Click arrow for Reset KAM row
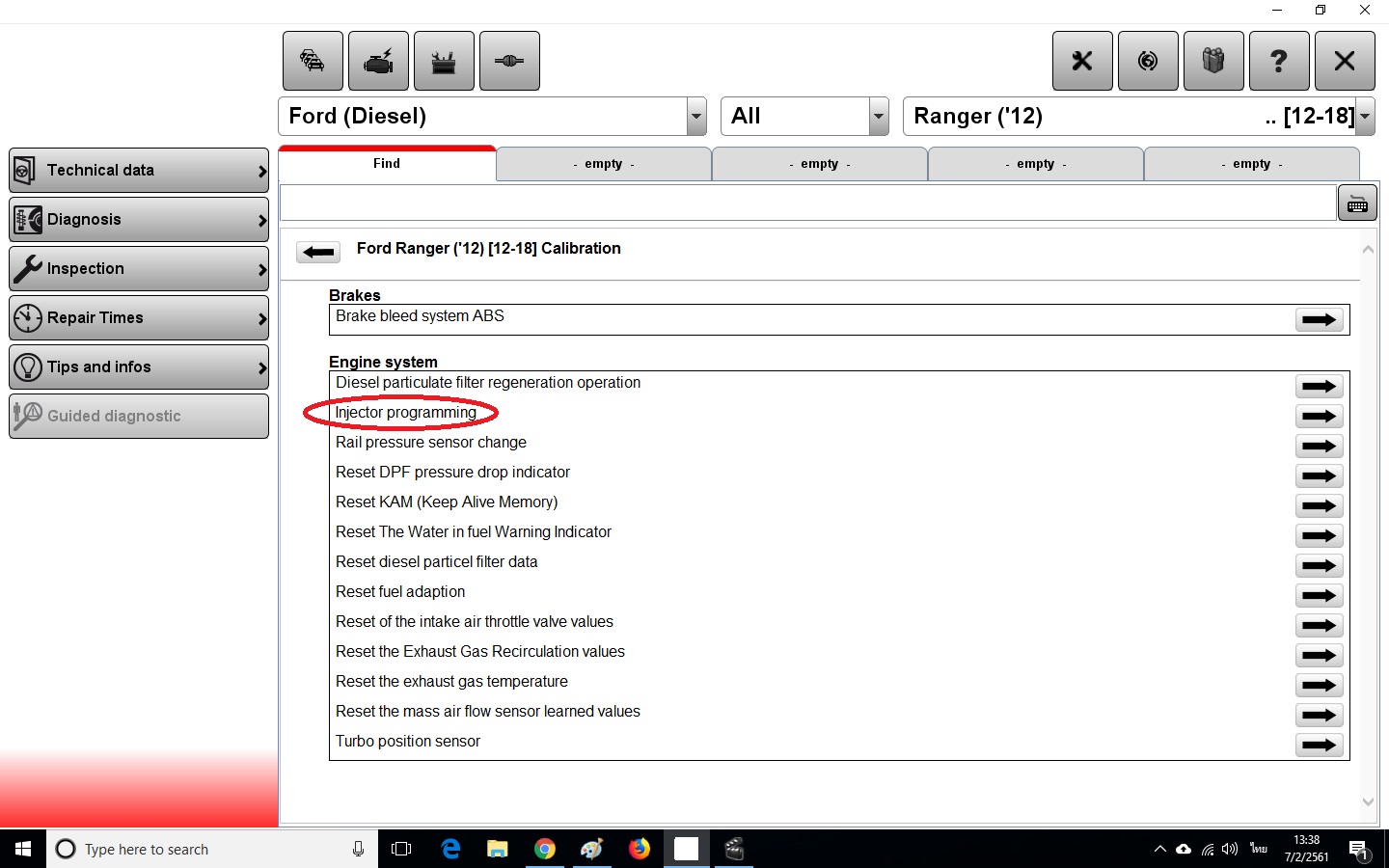This screenshot has width=1389, height=868. click(1320, 506)
